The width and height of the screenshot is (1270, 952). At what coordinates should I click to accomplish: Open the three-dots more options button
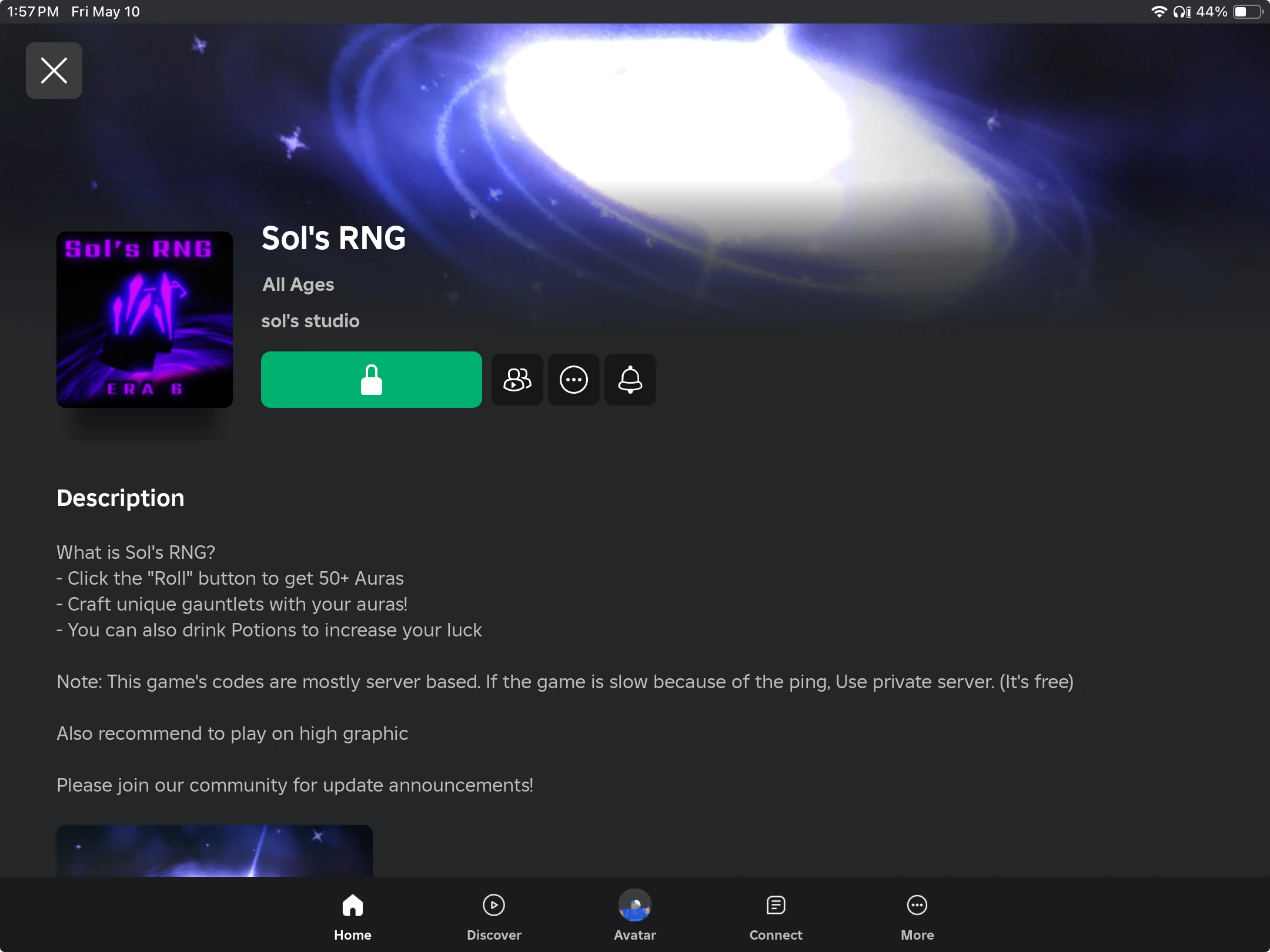[574, 380]
